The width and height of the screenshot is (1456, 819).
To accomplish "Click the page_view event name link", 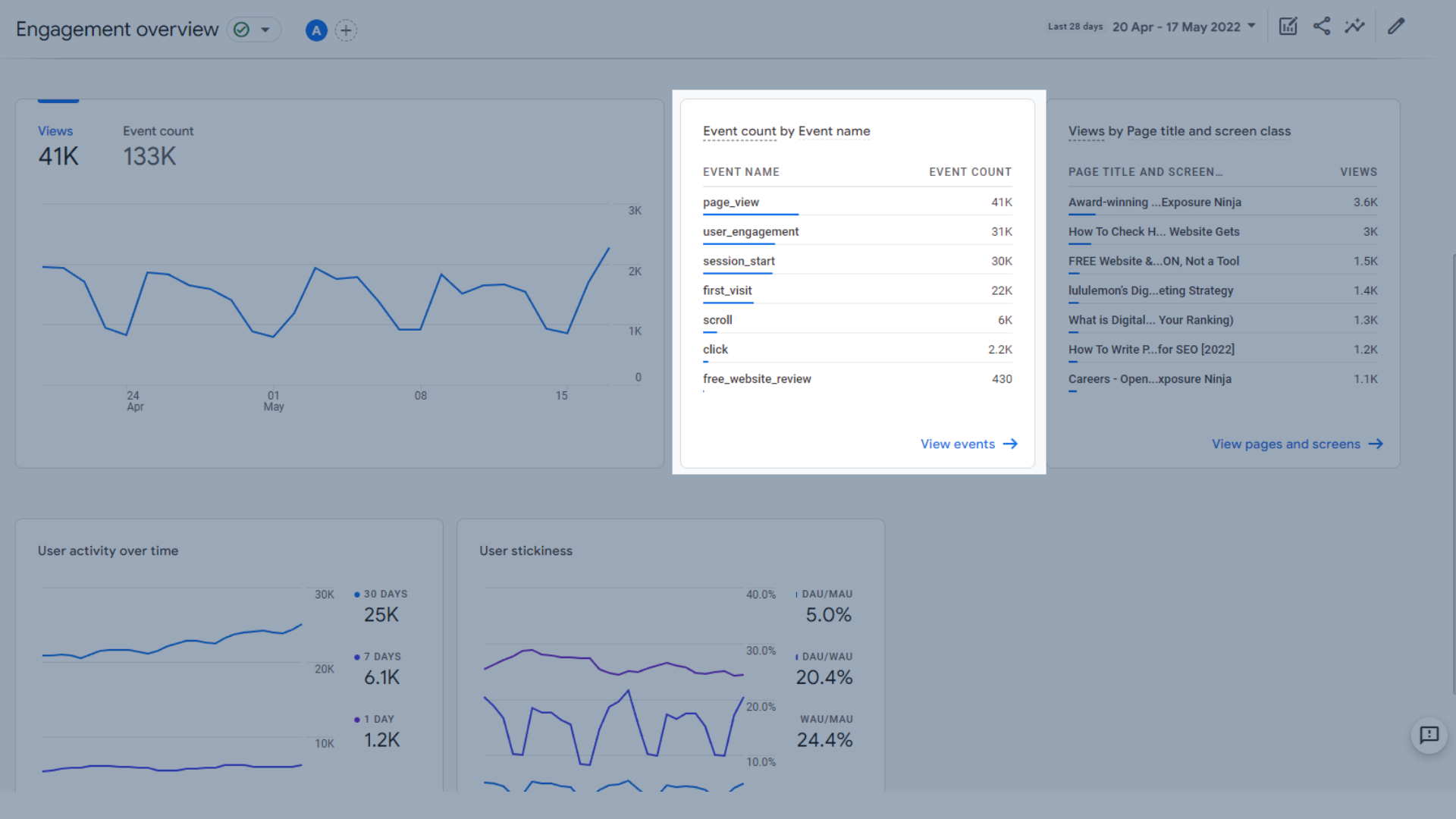I will (x=730, y=201).
